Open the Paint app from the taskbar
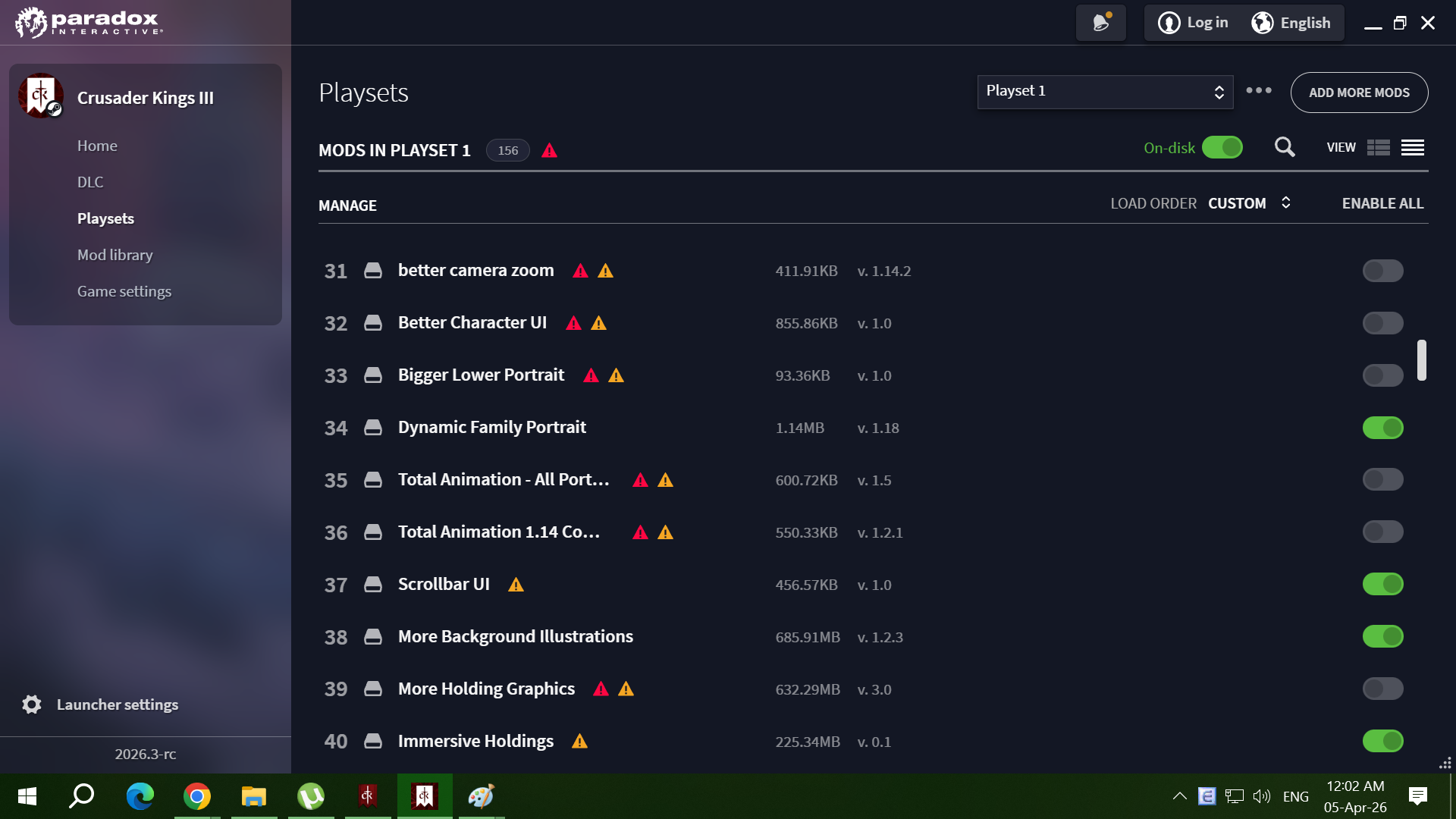The width and height of the screenshot is (1456, 819). (x=481, y=796)
